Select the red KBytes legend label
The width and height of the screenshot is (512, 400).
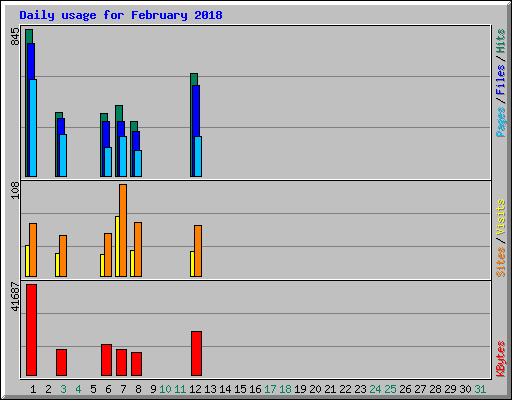[x=500, y=359]
